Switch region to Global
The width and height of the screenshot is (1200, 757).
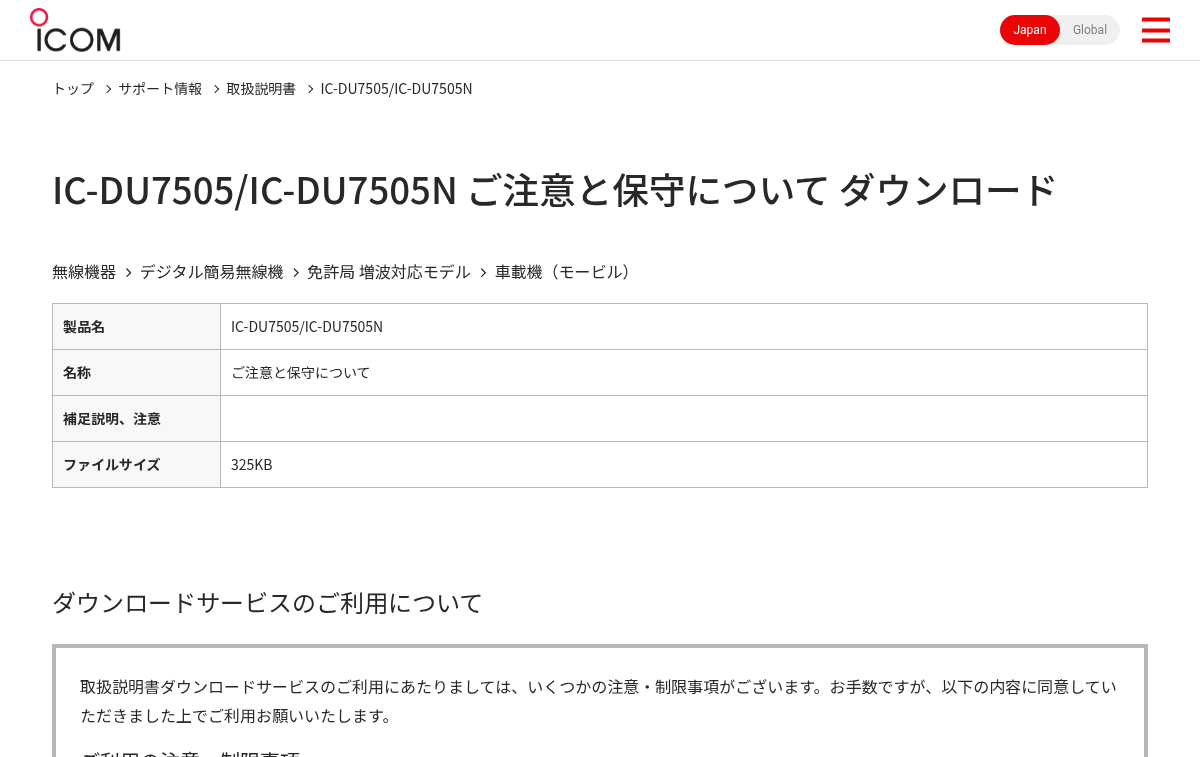point(1090,30)
